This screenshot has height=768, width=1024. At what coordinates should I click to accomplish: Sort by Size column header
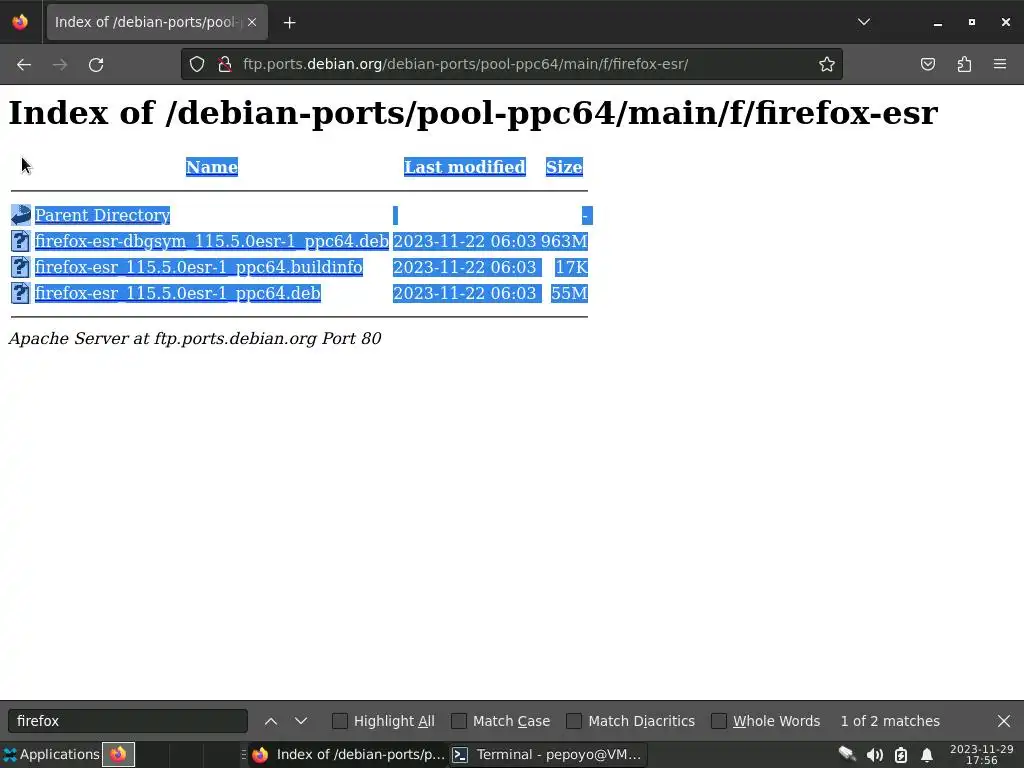coord(564,167)
